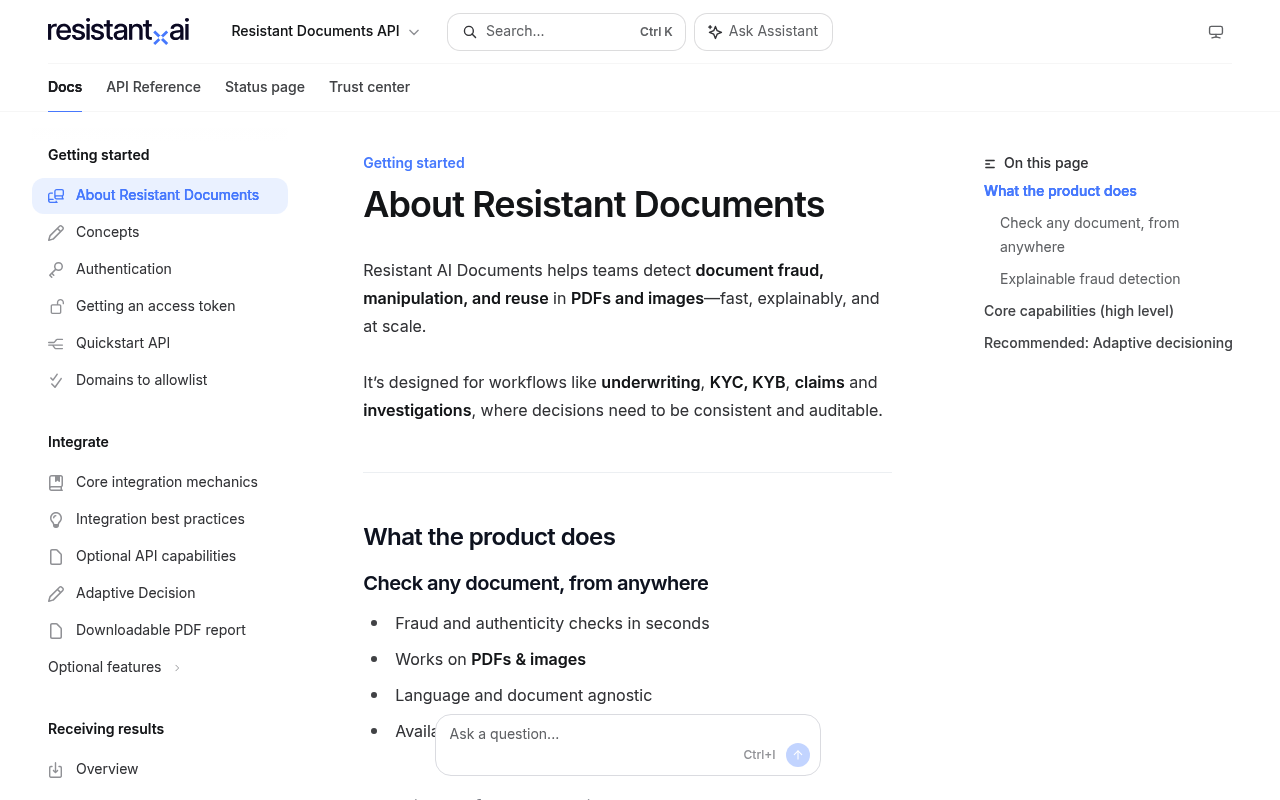Viewport: 1280px width, 800px height.
Task: Open the Trust center tab
Action: coord(369,87)
